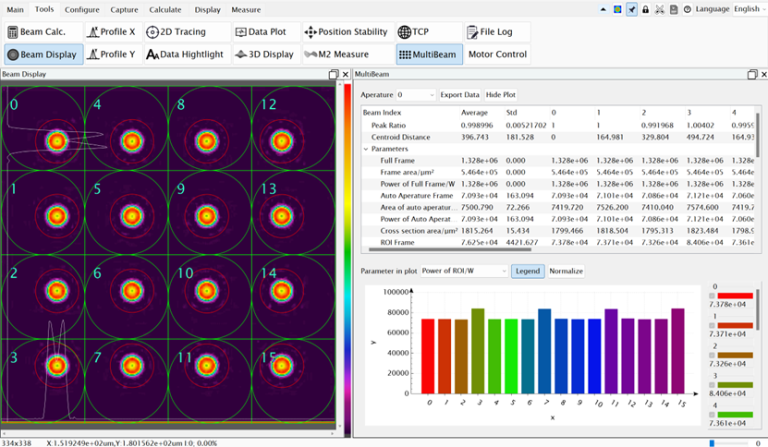The width and height of the screenshot is (768, 447).
Task: Open the Measure menu tab
Action: pyautogui.click(x=246, y=9)
